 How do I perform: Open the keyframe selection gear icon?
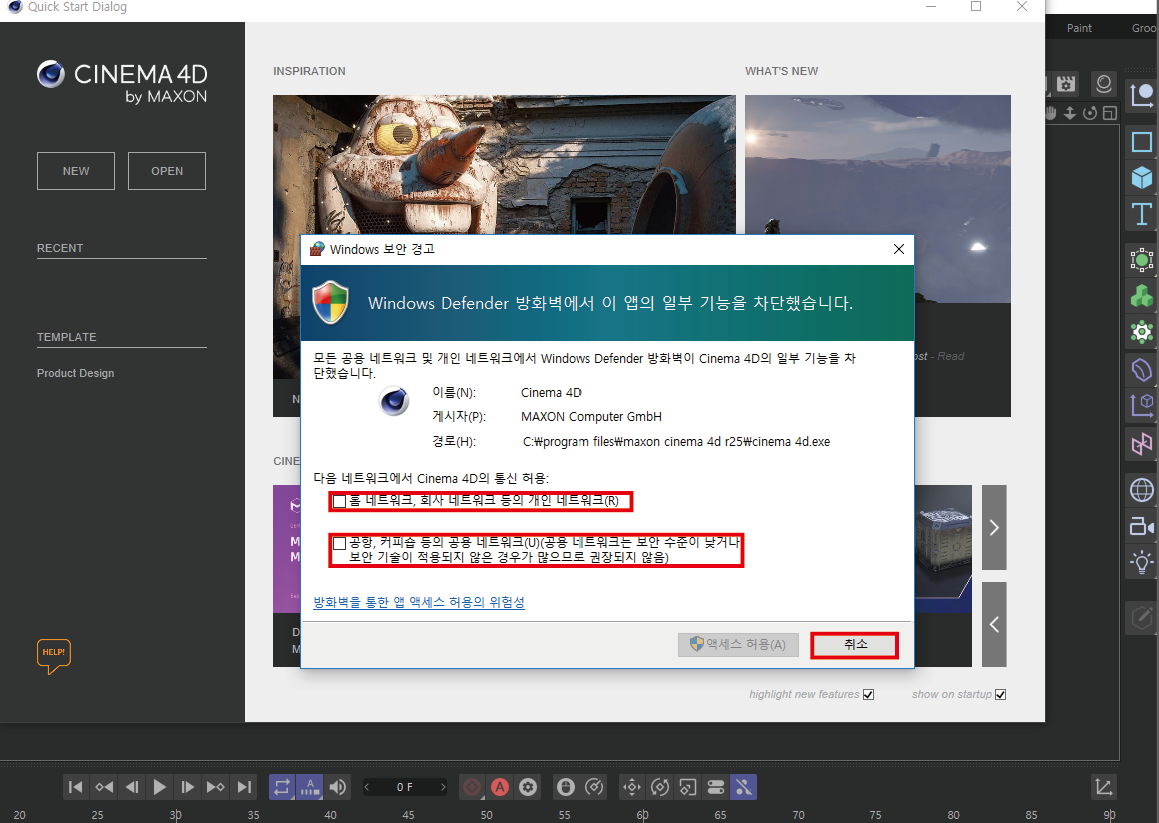click(x=528, y=787)
